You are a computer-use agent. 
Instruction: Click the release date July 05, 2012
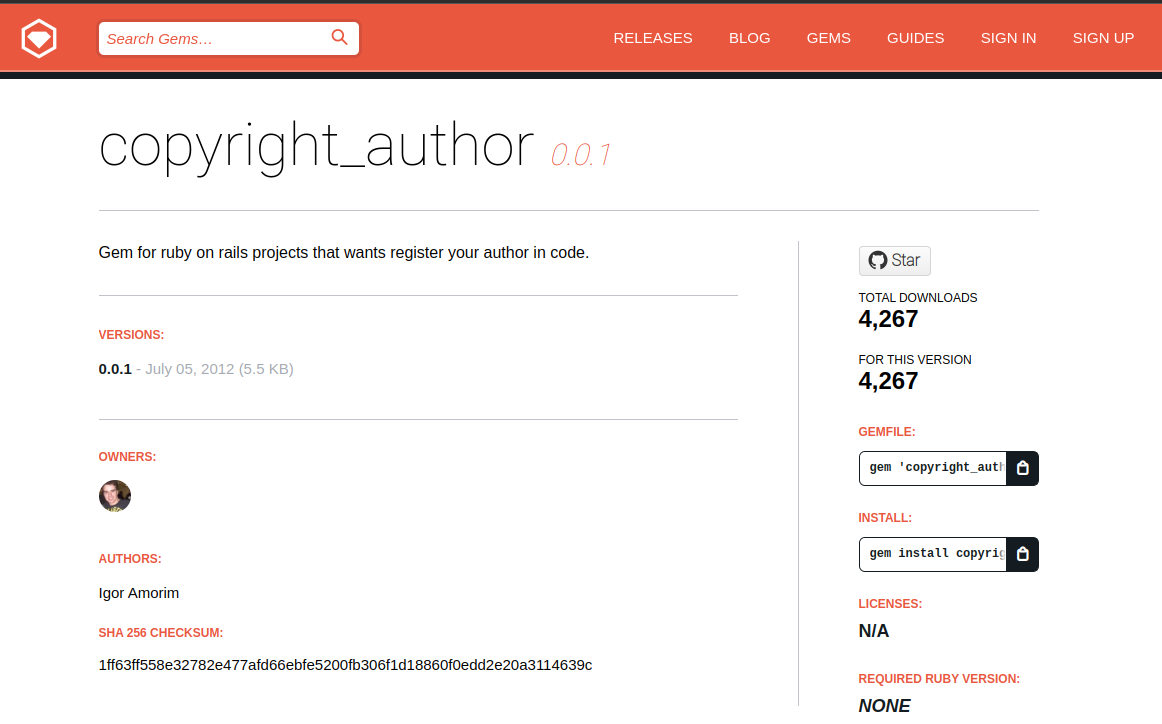coord(190,369)
